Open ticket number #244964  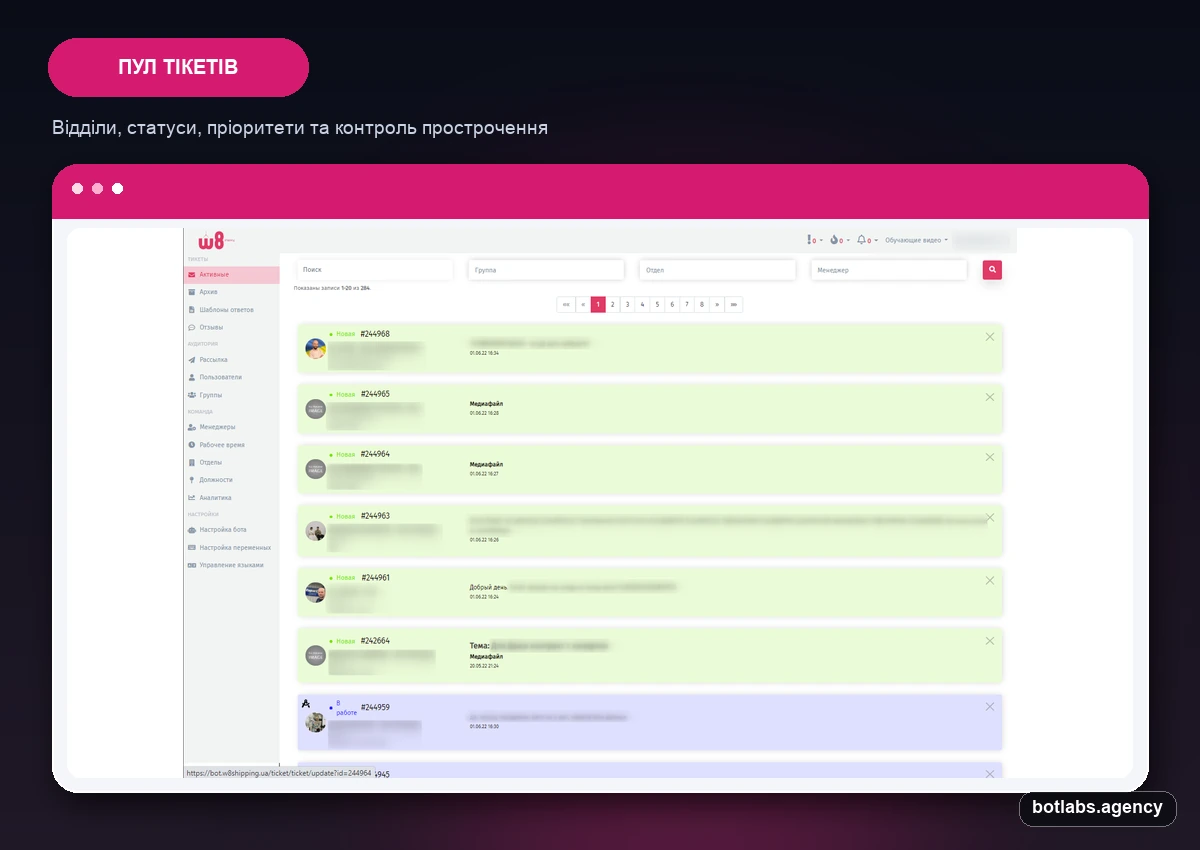pyautogui.click(x=375, y=454)
